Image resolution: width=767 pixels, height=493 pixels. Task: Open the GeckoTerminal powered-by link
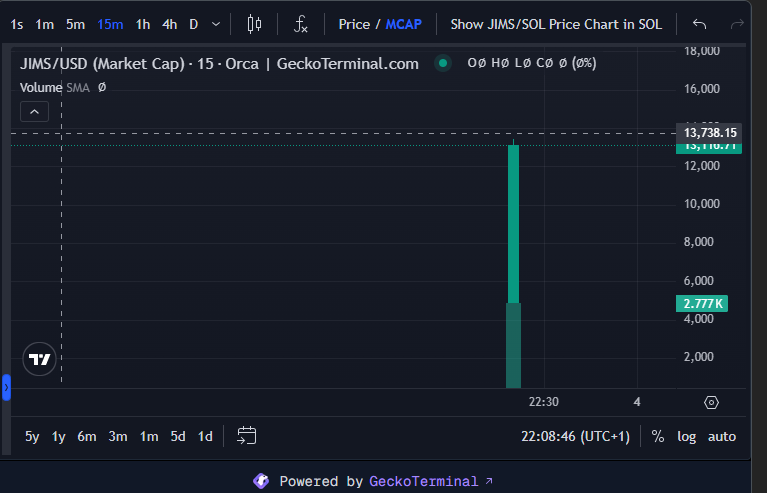click(x=430, y=481)
